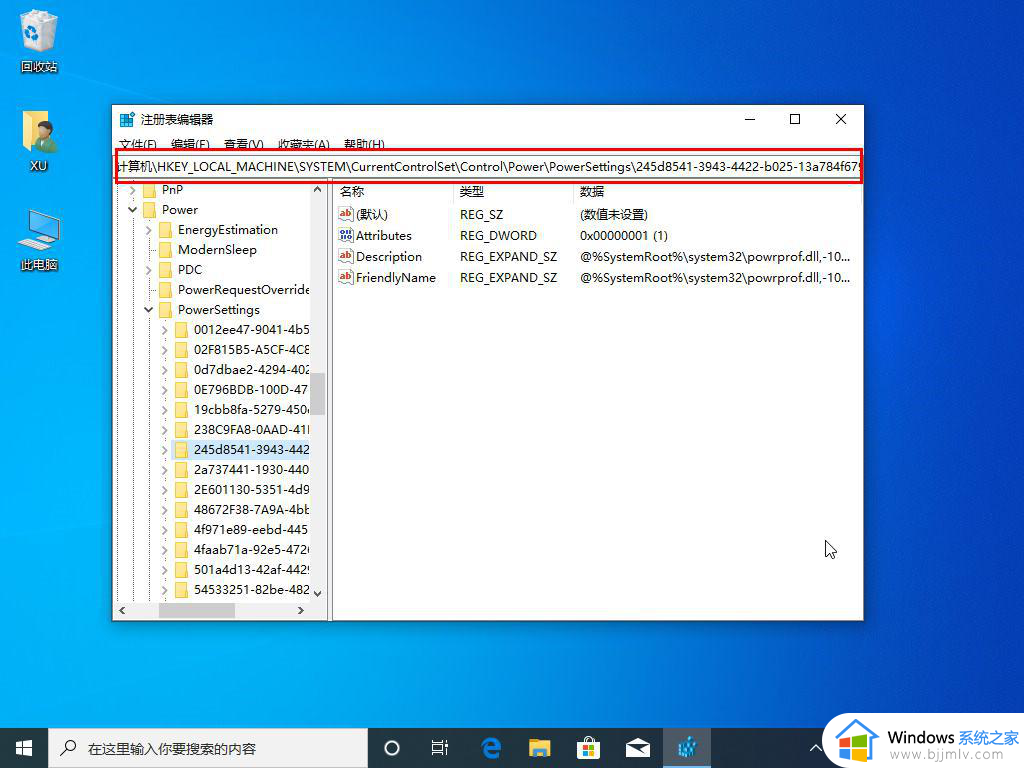The height and width of the screenshot is (768, 1024).
Task: Show hidden system tray icons chevron
Action: tap(816, 748)
